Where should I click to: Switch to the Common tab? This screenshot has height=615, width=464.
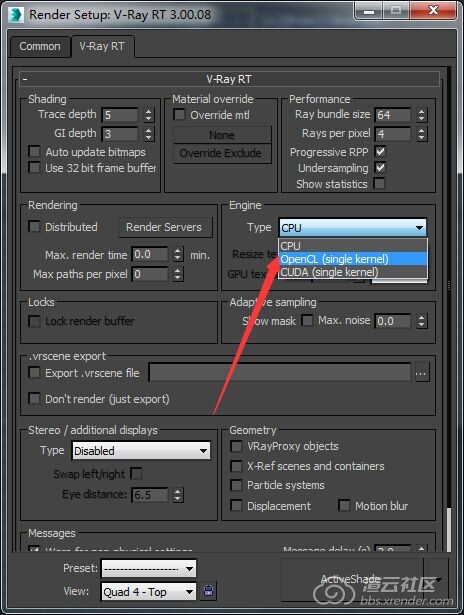(40, 46)
